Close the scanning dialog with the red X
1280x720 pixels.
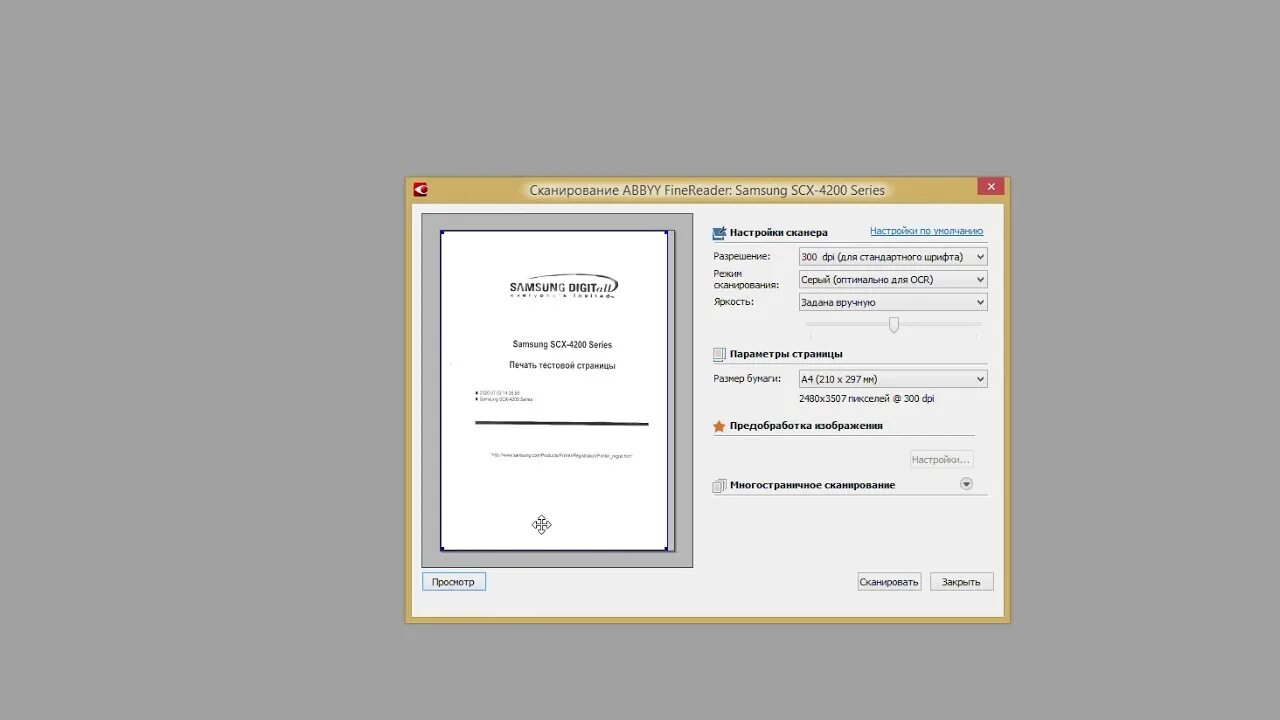(991, 187)
